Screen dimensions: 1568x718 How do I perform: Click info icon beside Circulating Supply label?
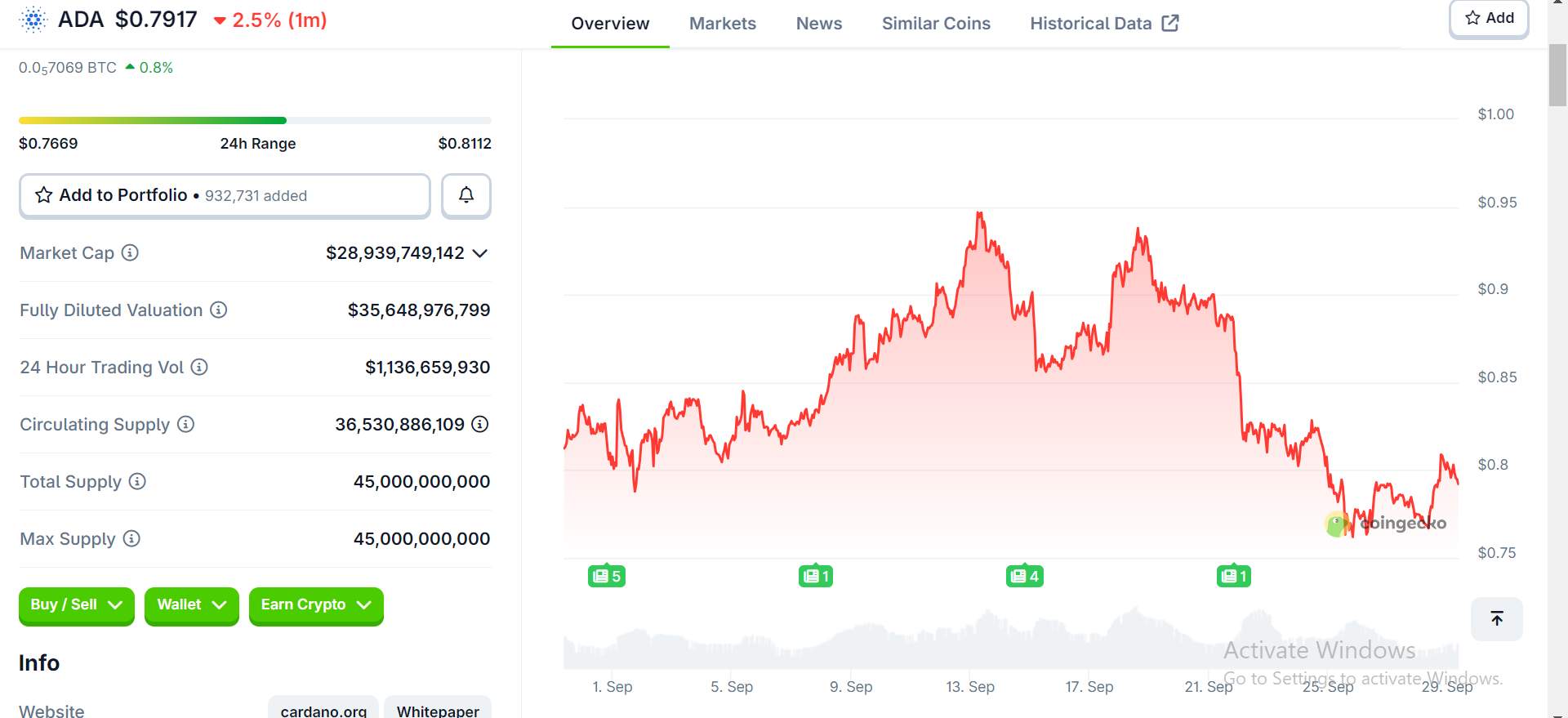coord(185,425)
